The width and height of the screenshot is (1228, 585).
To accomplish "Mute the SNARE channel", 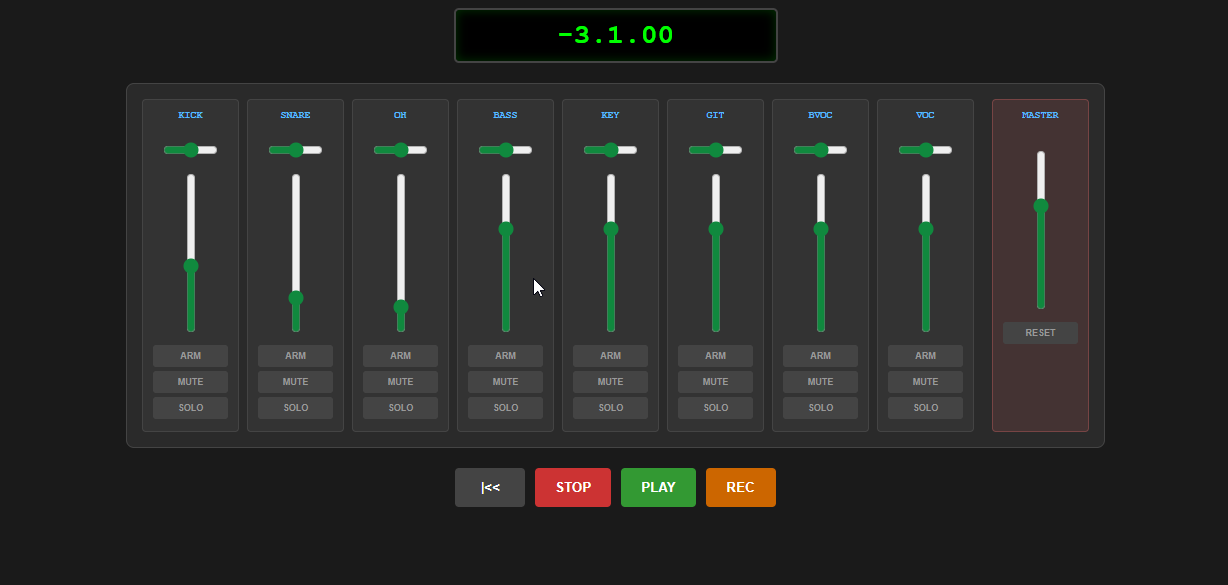I will [x=295, y=382].
